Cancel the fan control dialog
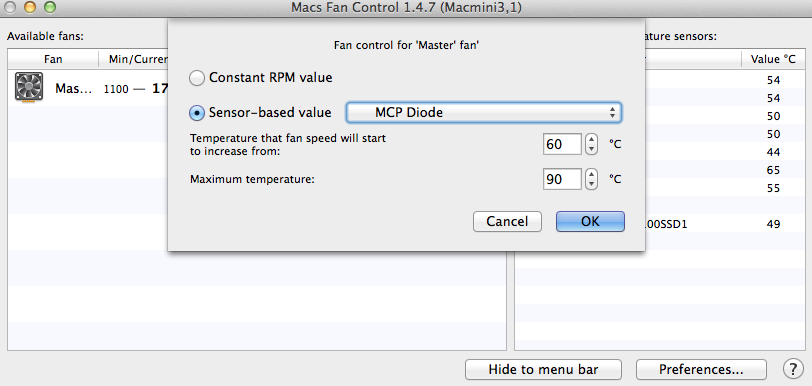The width and height of the screenshot is (812, 386). 507,221
